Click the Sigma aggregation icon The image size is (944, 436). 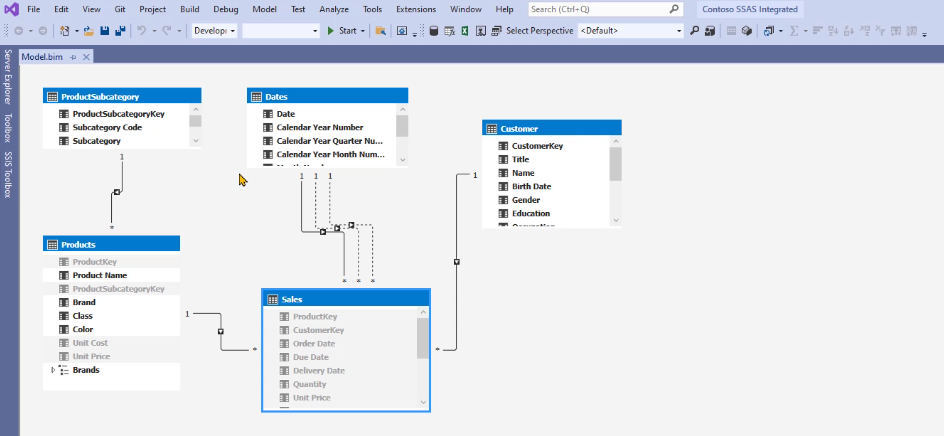pos(794,31)
